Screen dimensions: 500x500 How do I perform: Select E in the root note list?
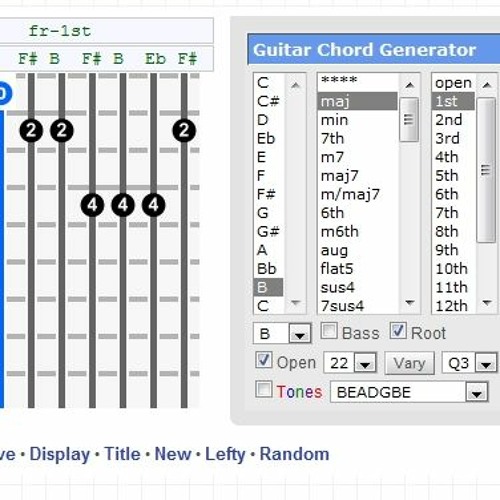(268, 157)
